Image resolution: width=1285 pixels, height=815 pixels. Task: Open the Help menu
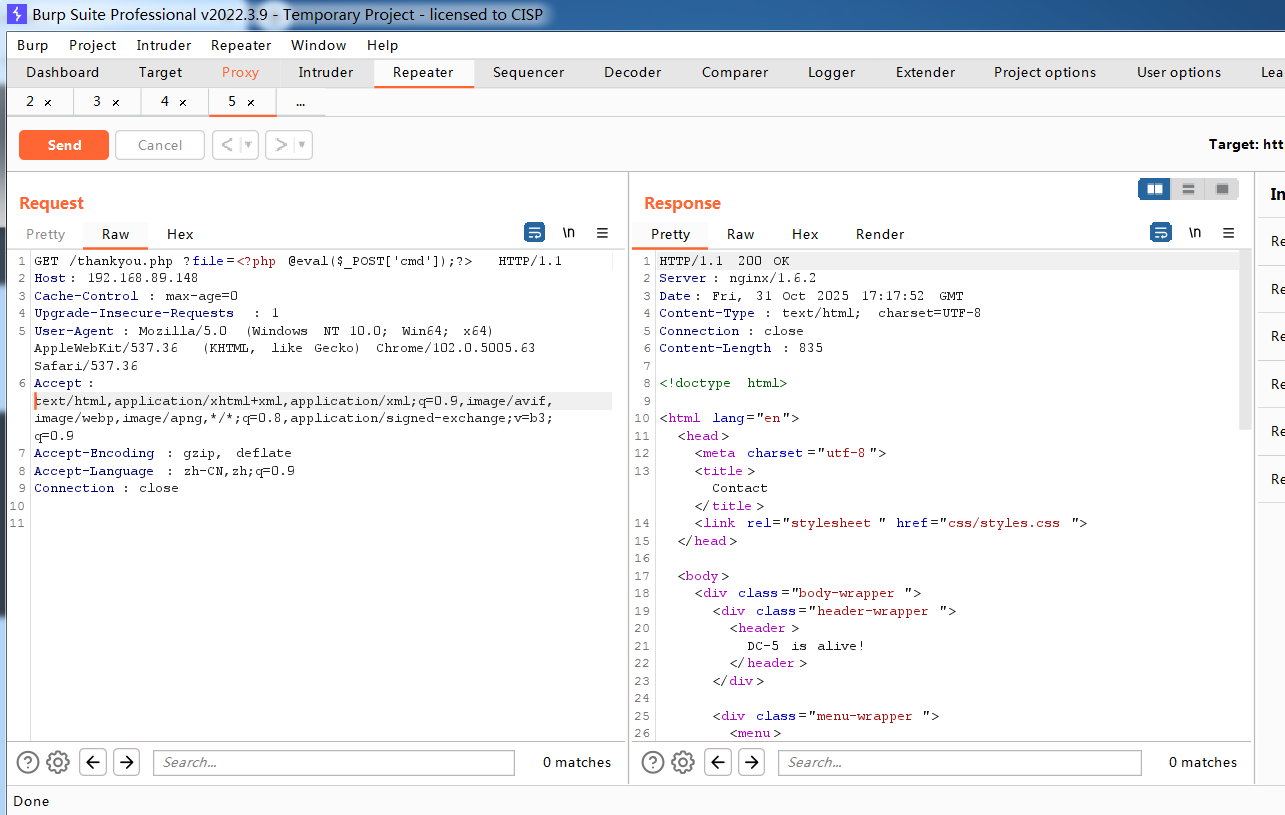pyautogui.click(x=382, y=45)
